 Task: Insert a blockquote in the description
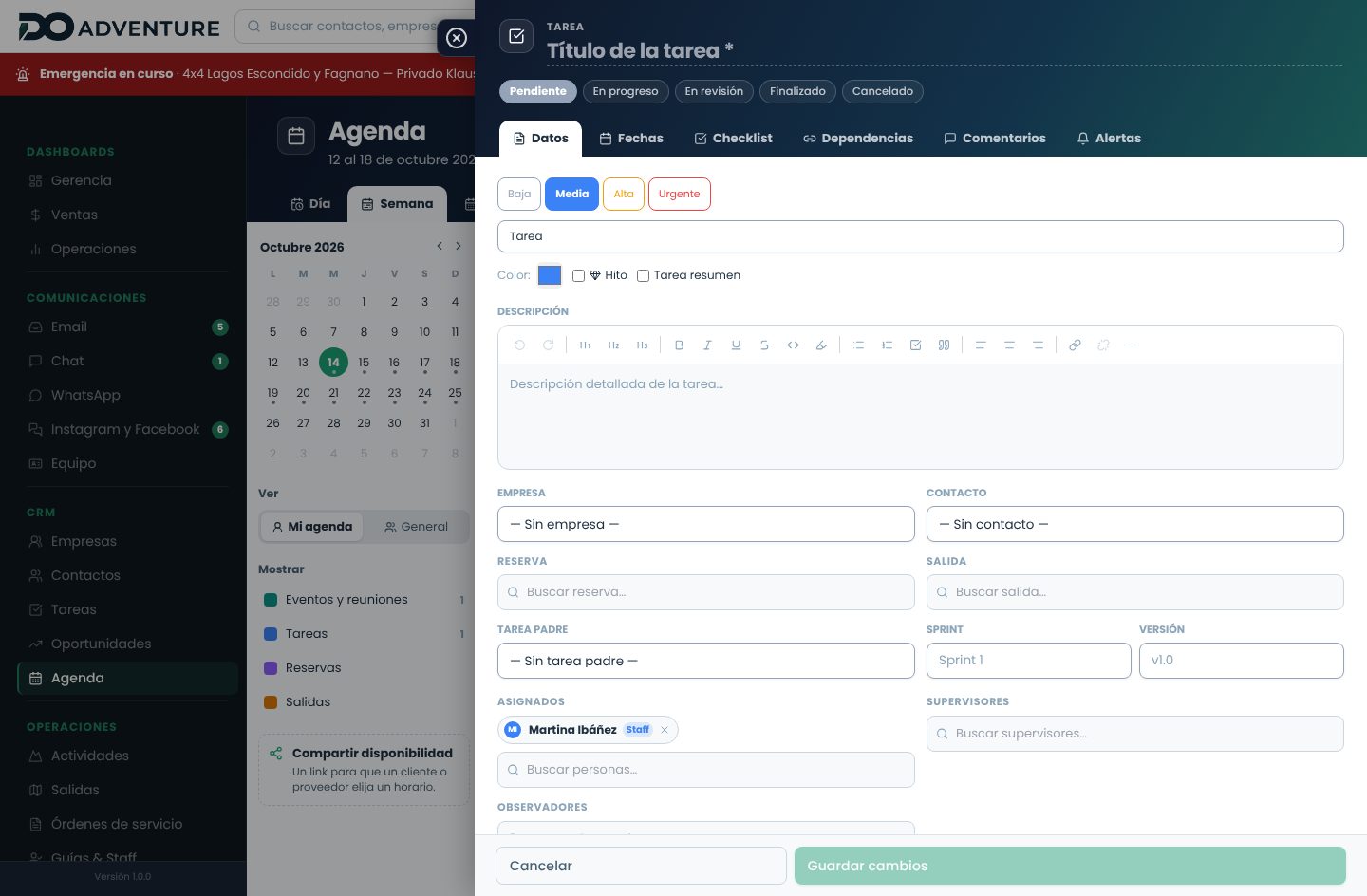point(944,345)
